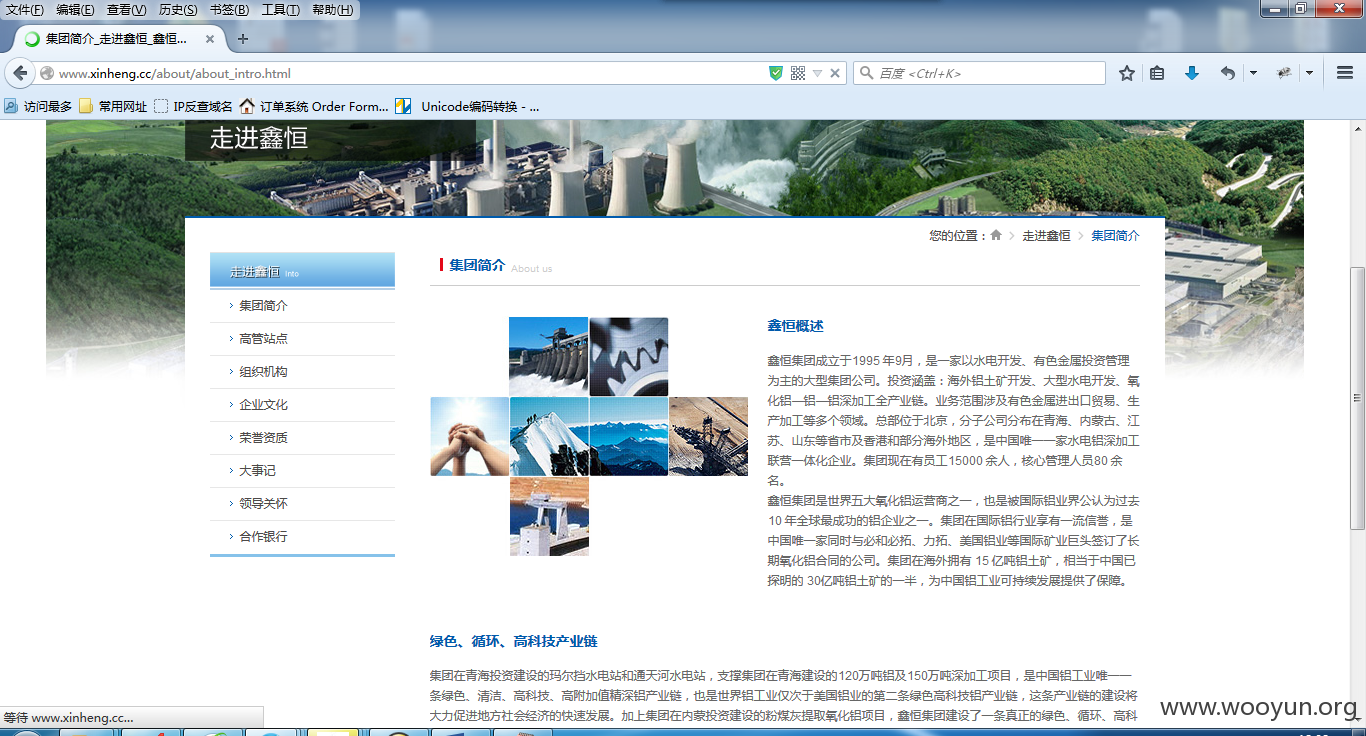Click home icon in breadcrumb
The height and width of the screenshot is (736, 1366).
click(996, 236)
